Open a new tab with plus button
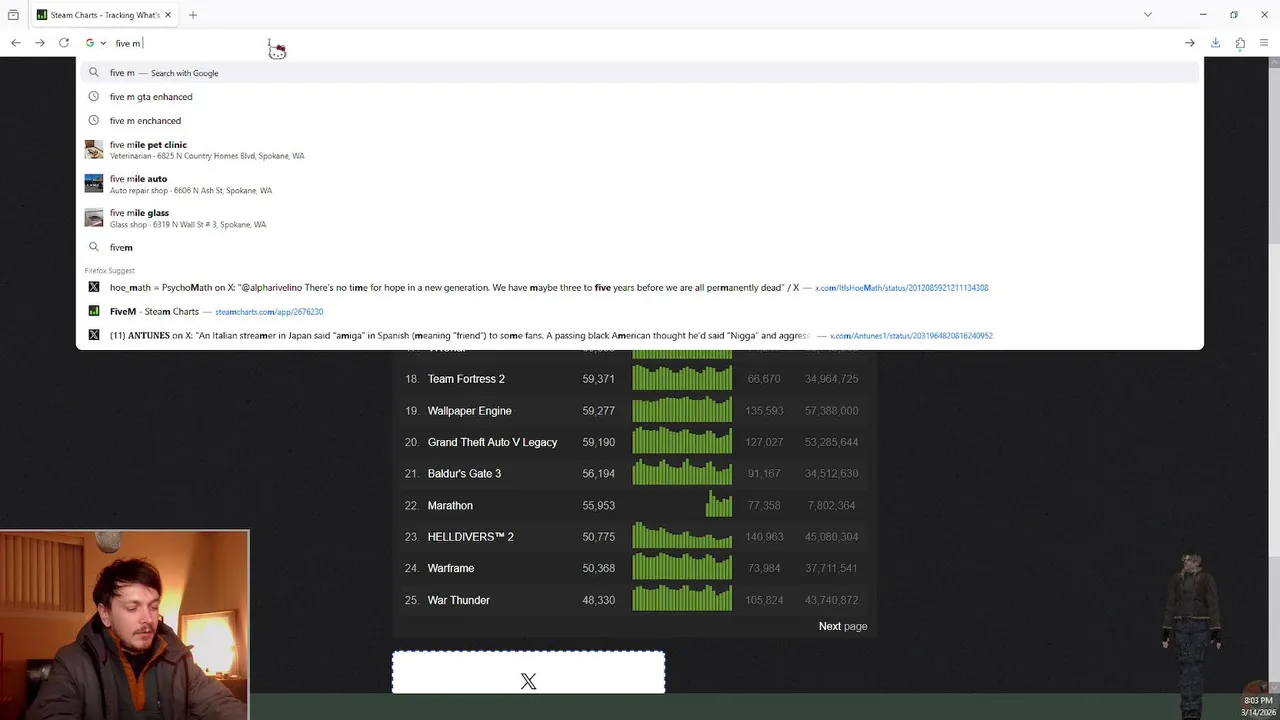 pos(193,15)
